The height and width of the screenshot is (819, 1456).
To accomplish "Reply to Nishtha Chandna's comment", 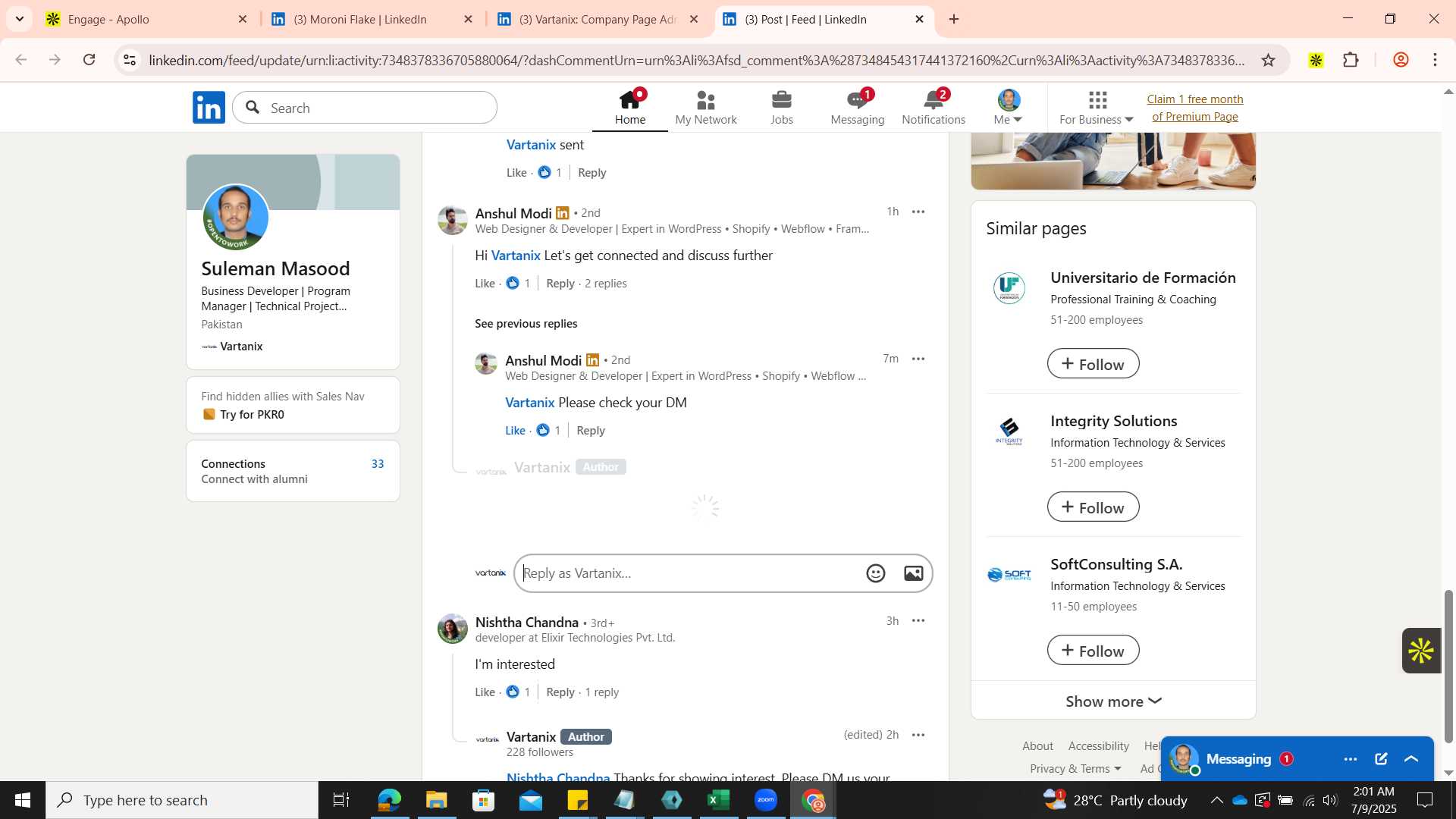I will pos(560,692).
